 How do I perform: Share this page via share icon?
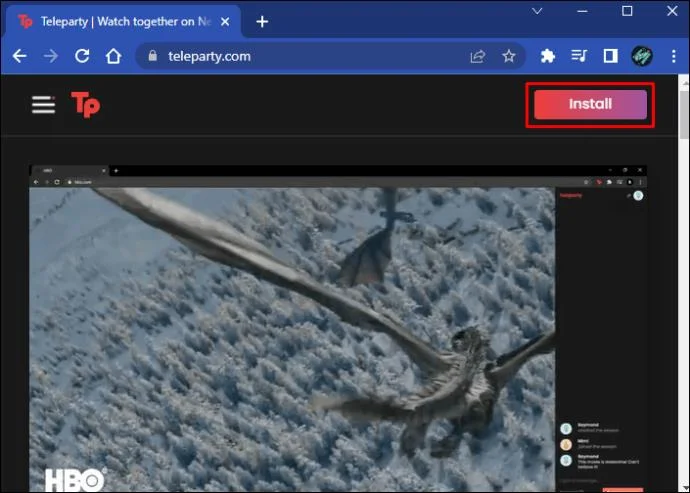click(477, 56)
